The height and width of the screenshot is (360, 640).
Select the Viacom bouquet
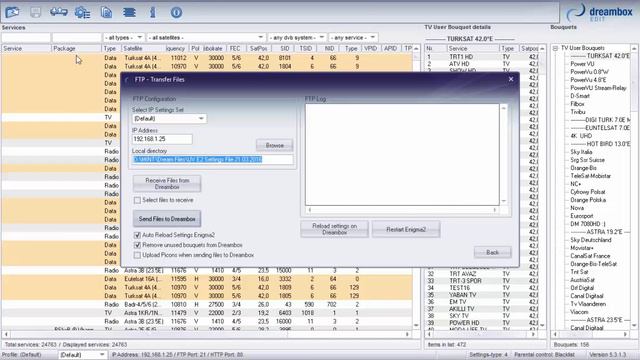click(x=579, y=312)
